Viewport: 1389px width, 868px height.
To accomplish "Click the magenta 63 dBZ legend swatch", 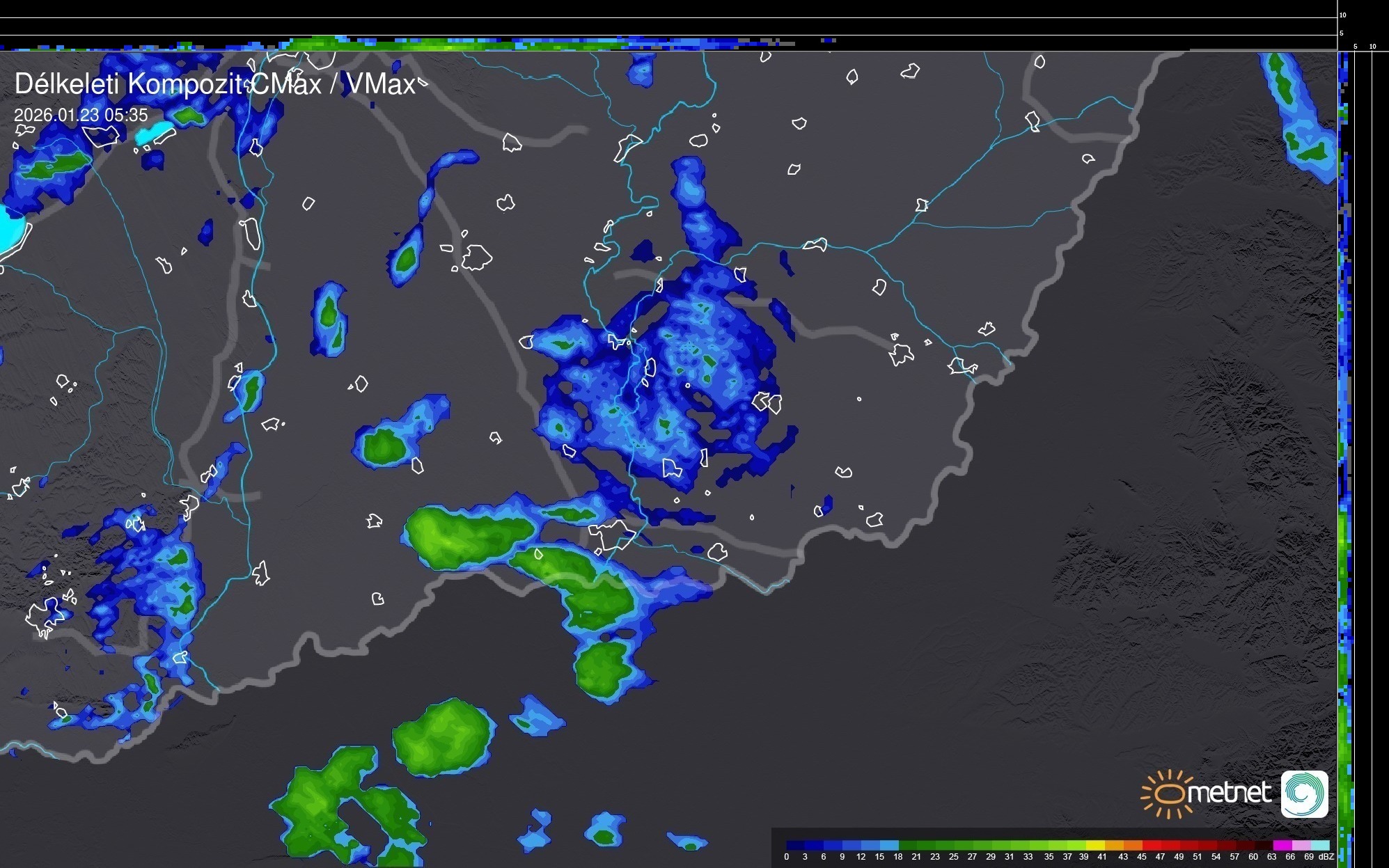I will coord(1282,845).
